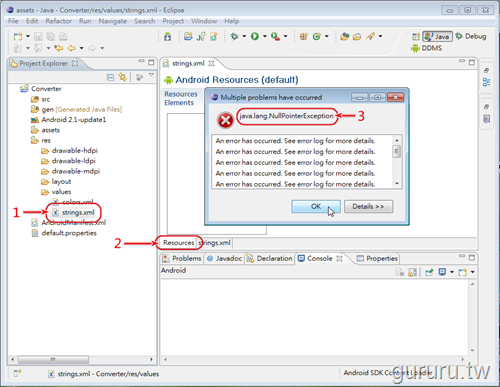Select the first error message in list
Screen dimensions: 500x387
[295, 141]
